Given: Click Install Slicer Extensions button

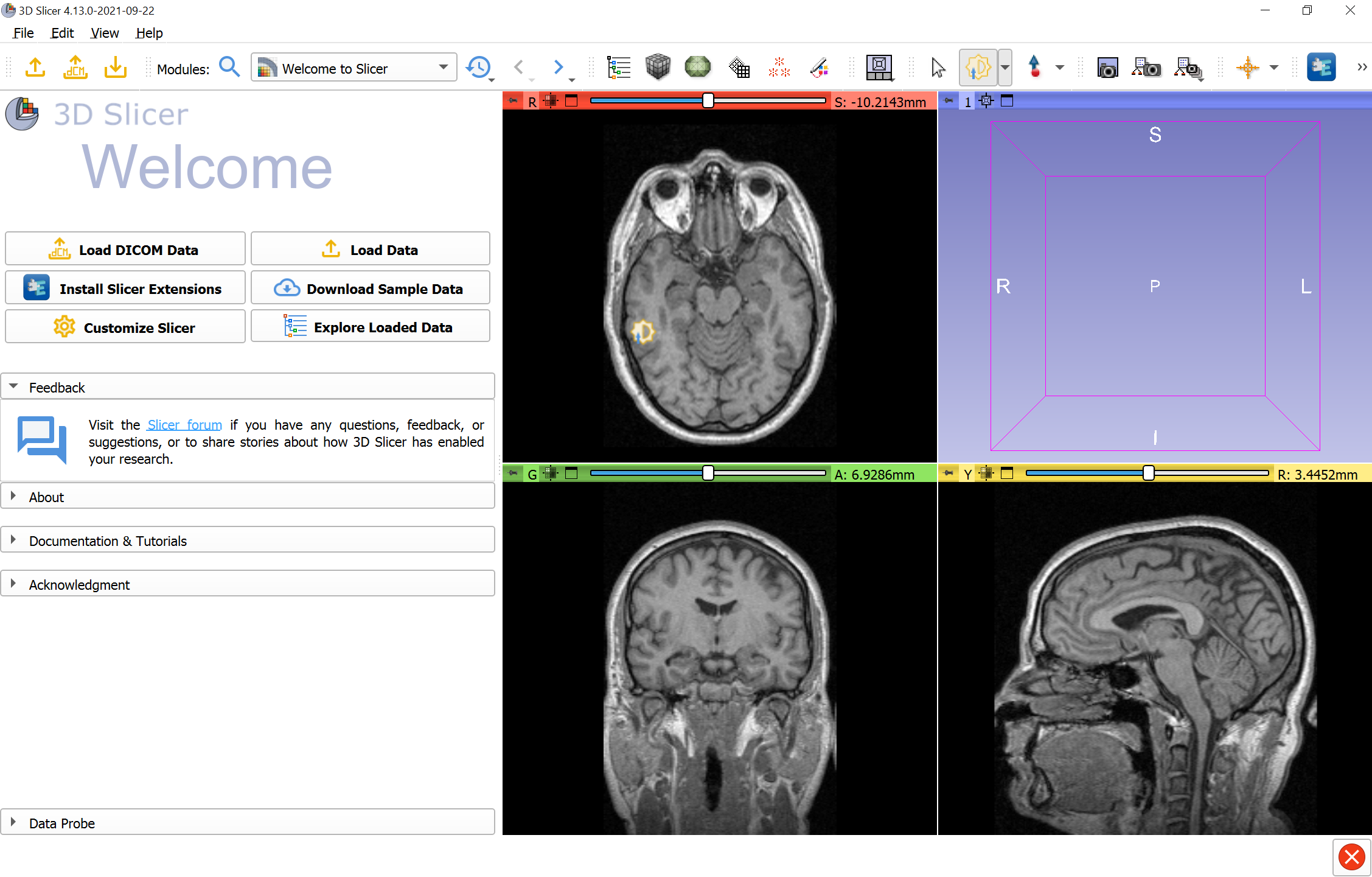Looking at the screenshot, I should [x=125, y=288].
